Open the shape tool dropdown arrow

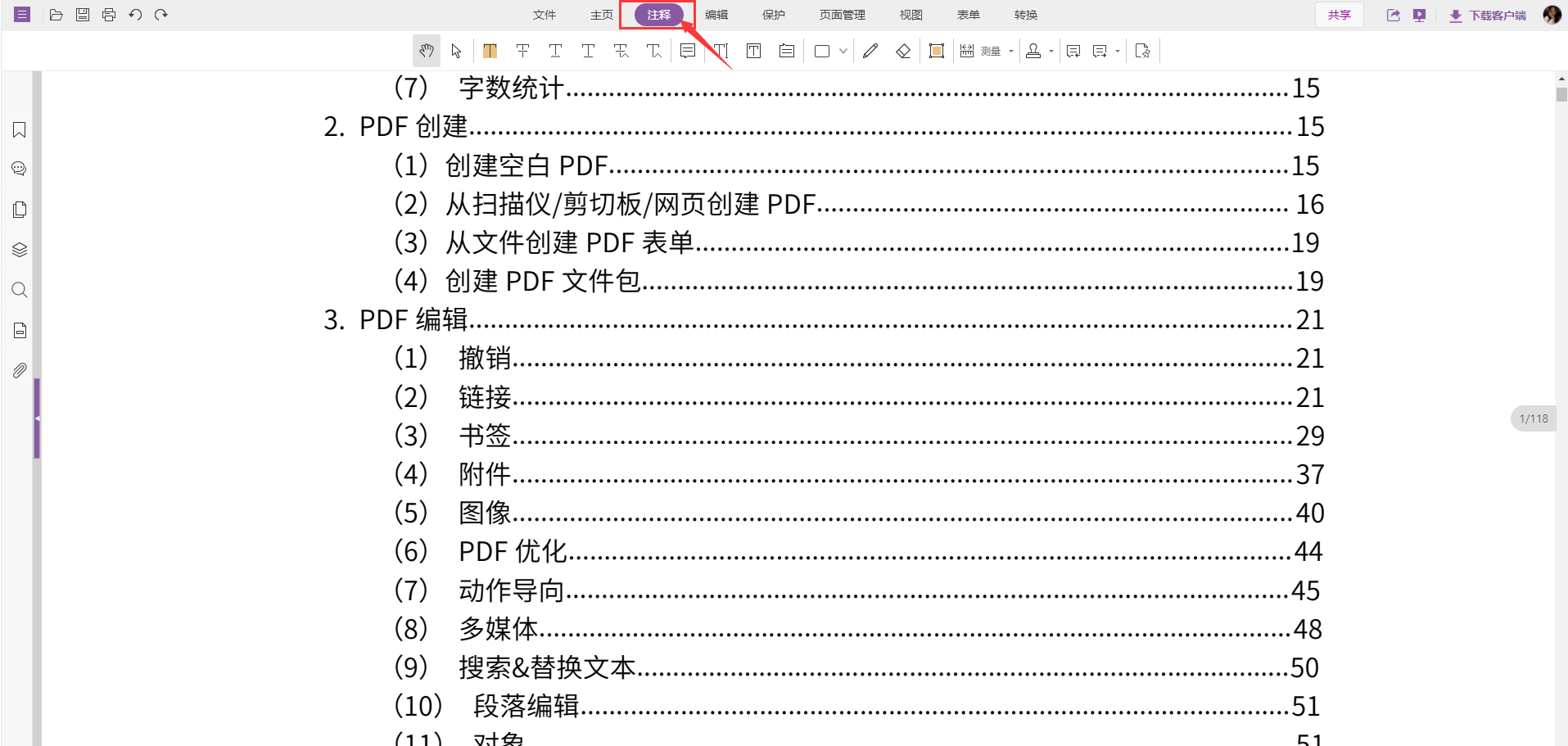click(x=843, y=51)
